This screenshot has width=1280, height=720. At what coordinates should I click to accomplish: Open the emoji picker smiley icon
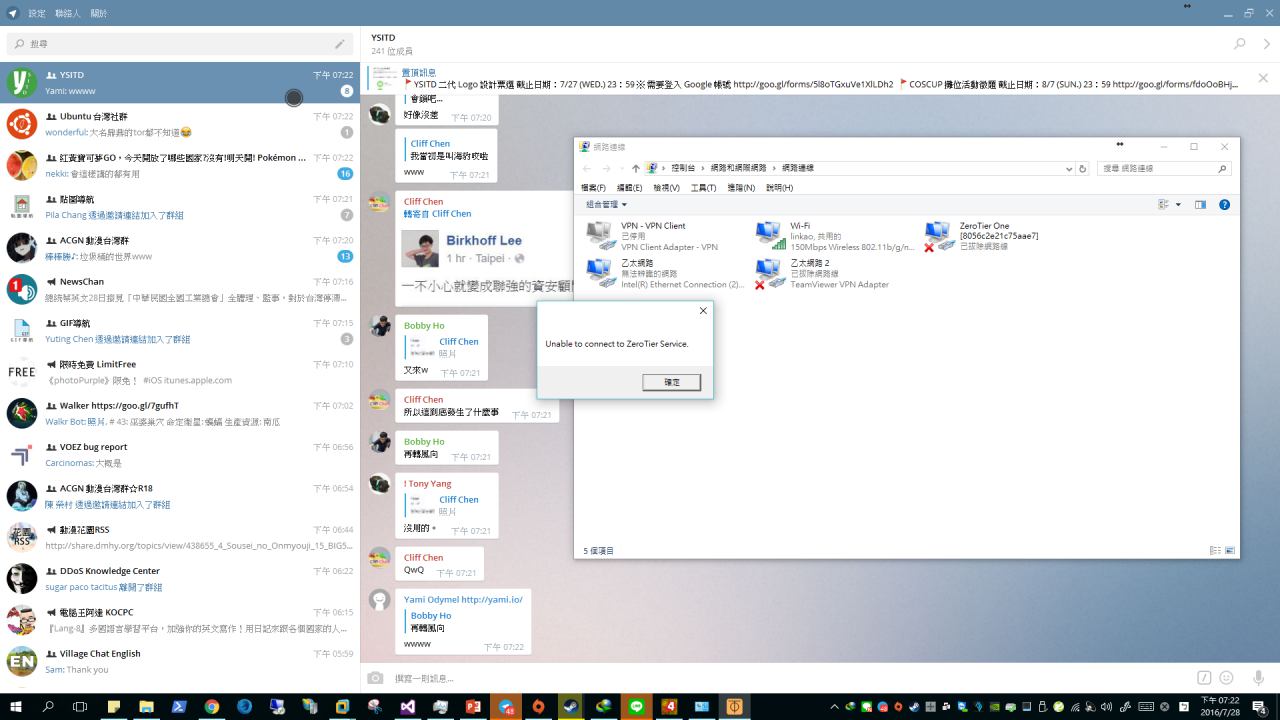click(1226, 678)
